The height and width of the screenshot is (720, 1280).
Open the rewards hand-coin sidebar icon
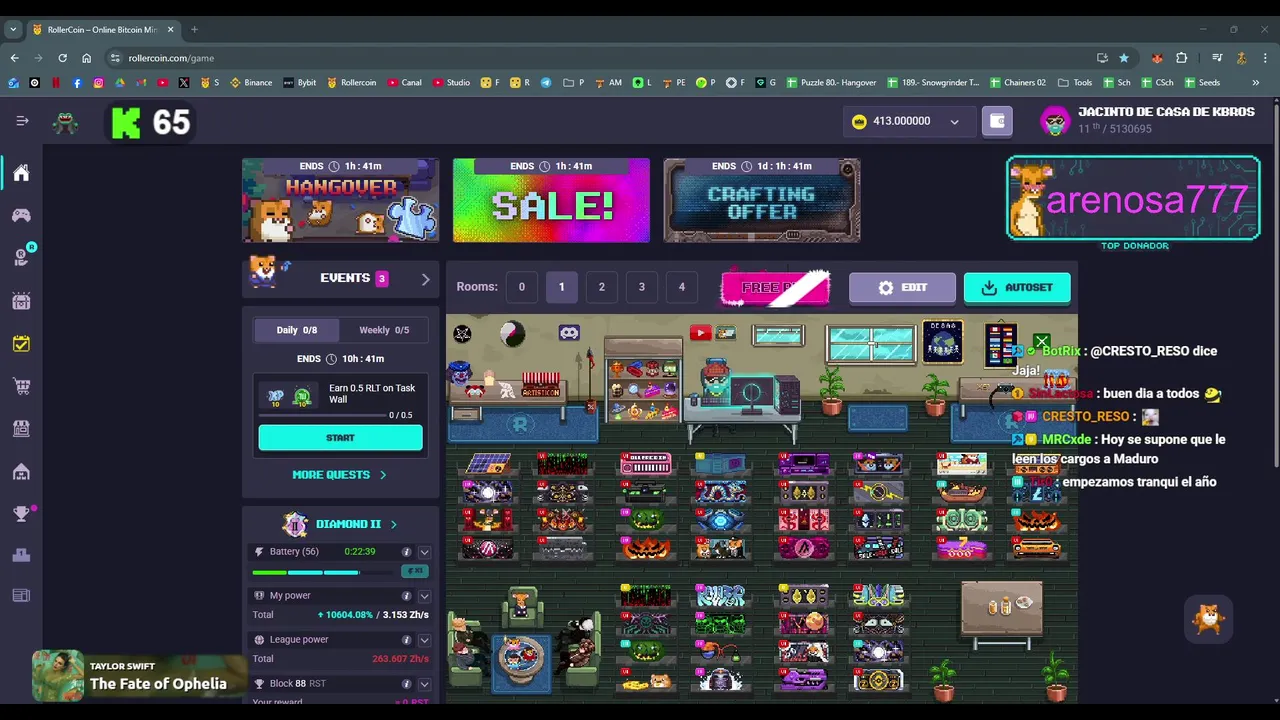coord(21,257)
